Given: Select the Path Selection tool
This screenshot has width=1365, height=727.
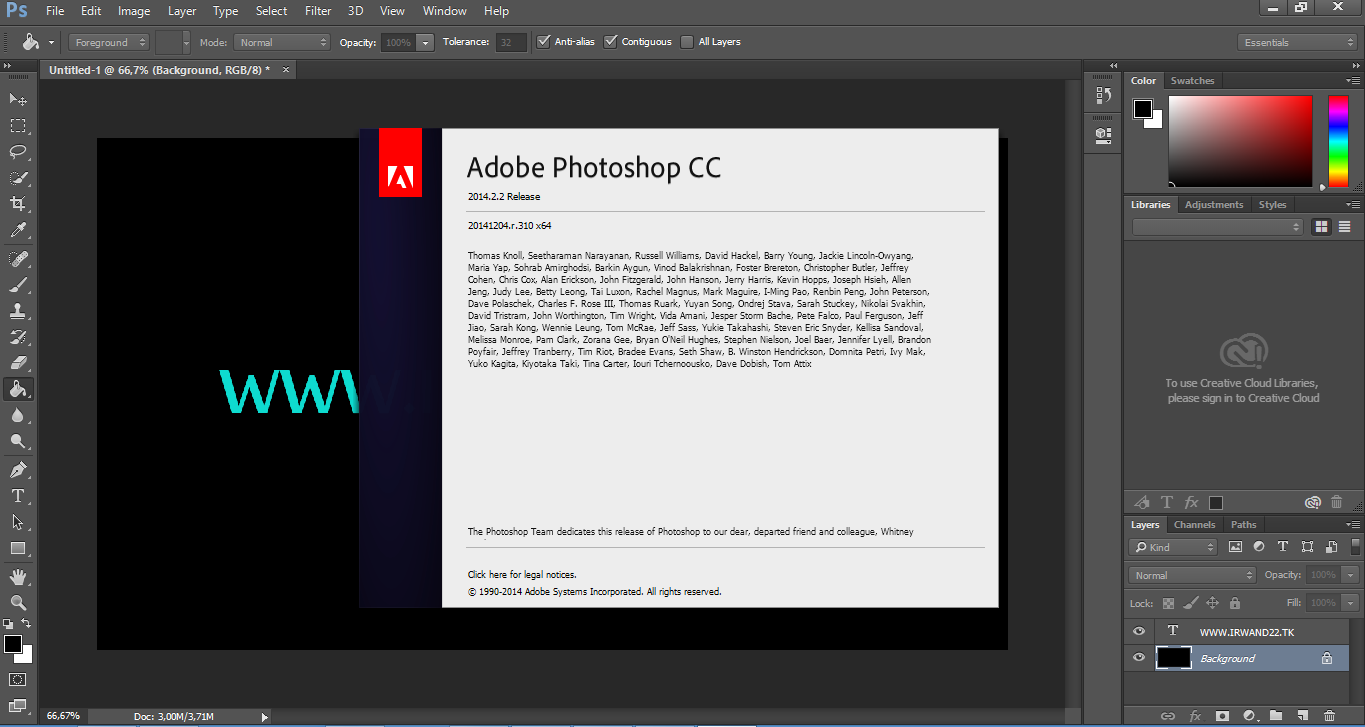Looking at the screenshot, I should click(18, 522).
